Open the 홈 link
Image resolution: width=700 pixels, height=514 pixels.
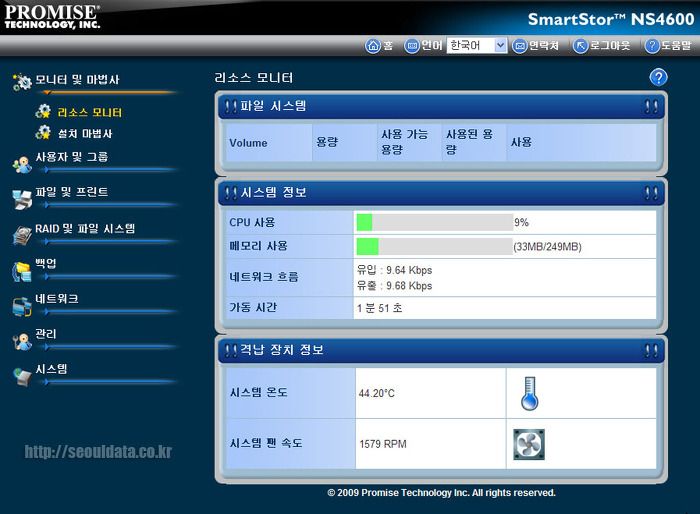(388, 46)
